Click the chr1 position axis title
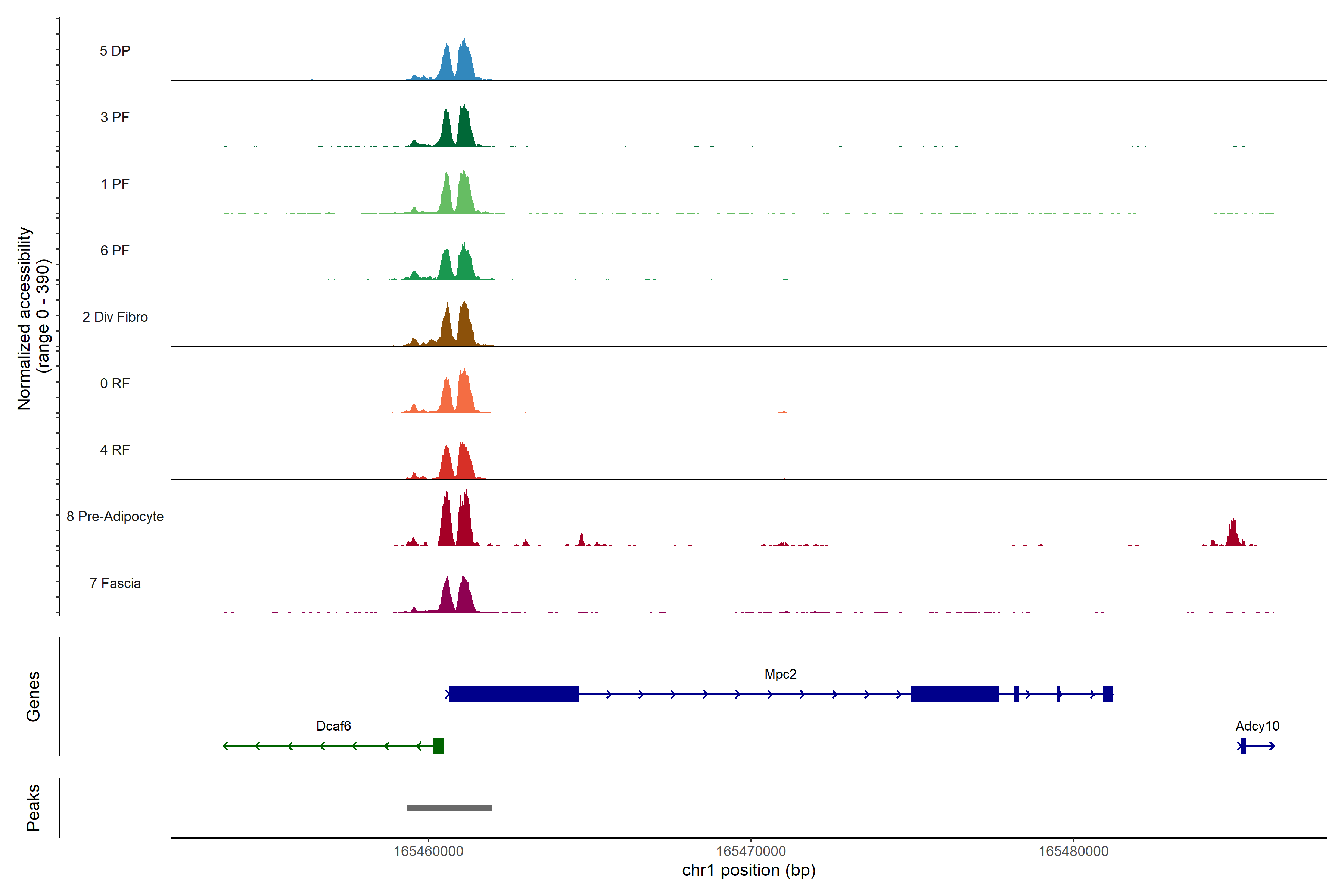This screenshot has width=1344, height=896. click(x=749, y=870)
